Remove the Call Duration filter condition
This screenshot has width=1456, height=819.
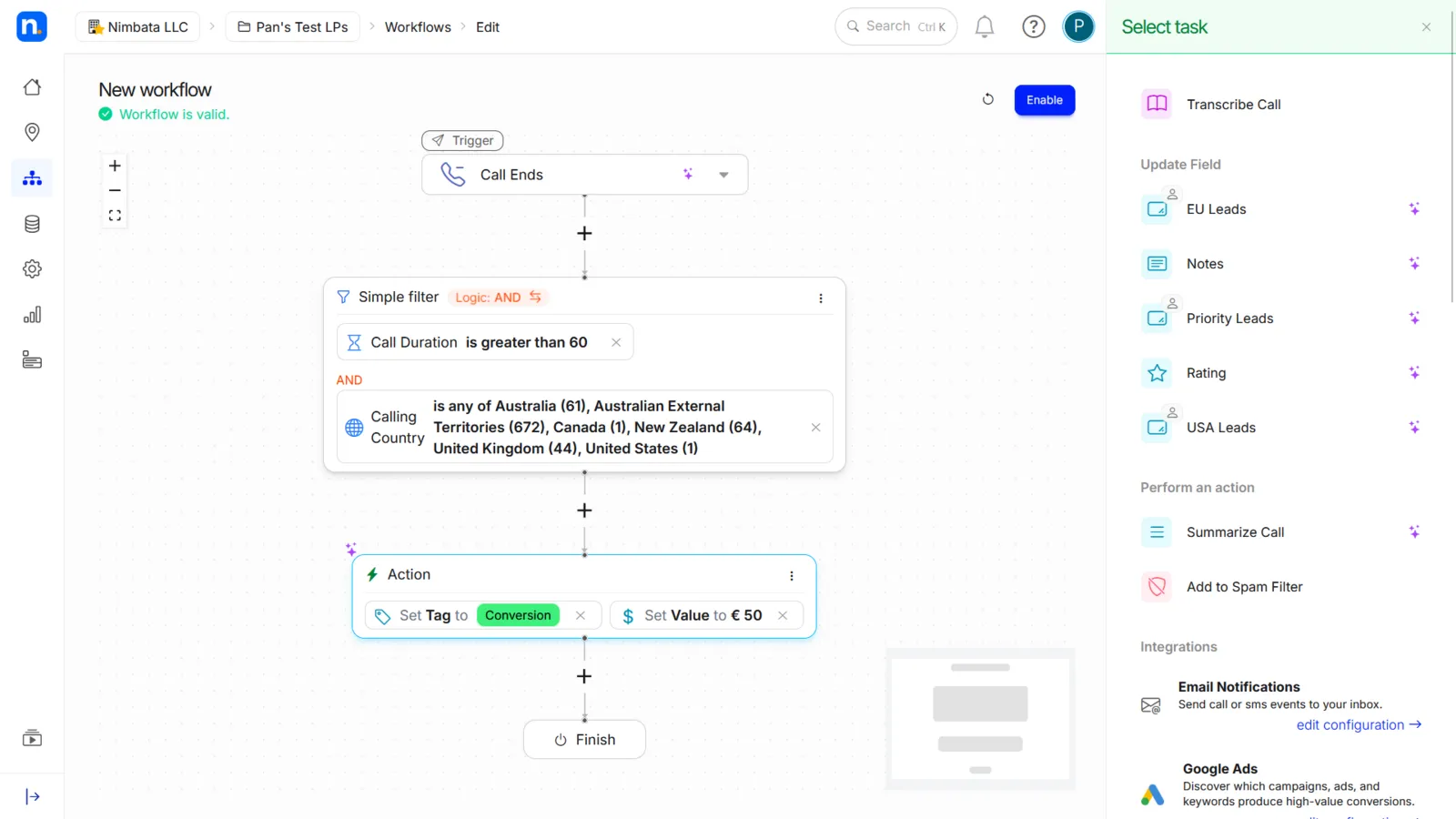pyautogui.click(x=616, y=343)
